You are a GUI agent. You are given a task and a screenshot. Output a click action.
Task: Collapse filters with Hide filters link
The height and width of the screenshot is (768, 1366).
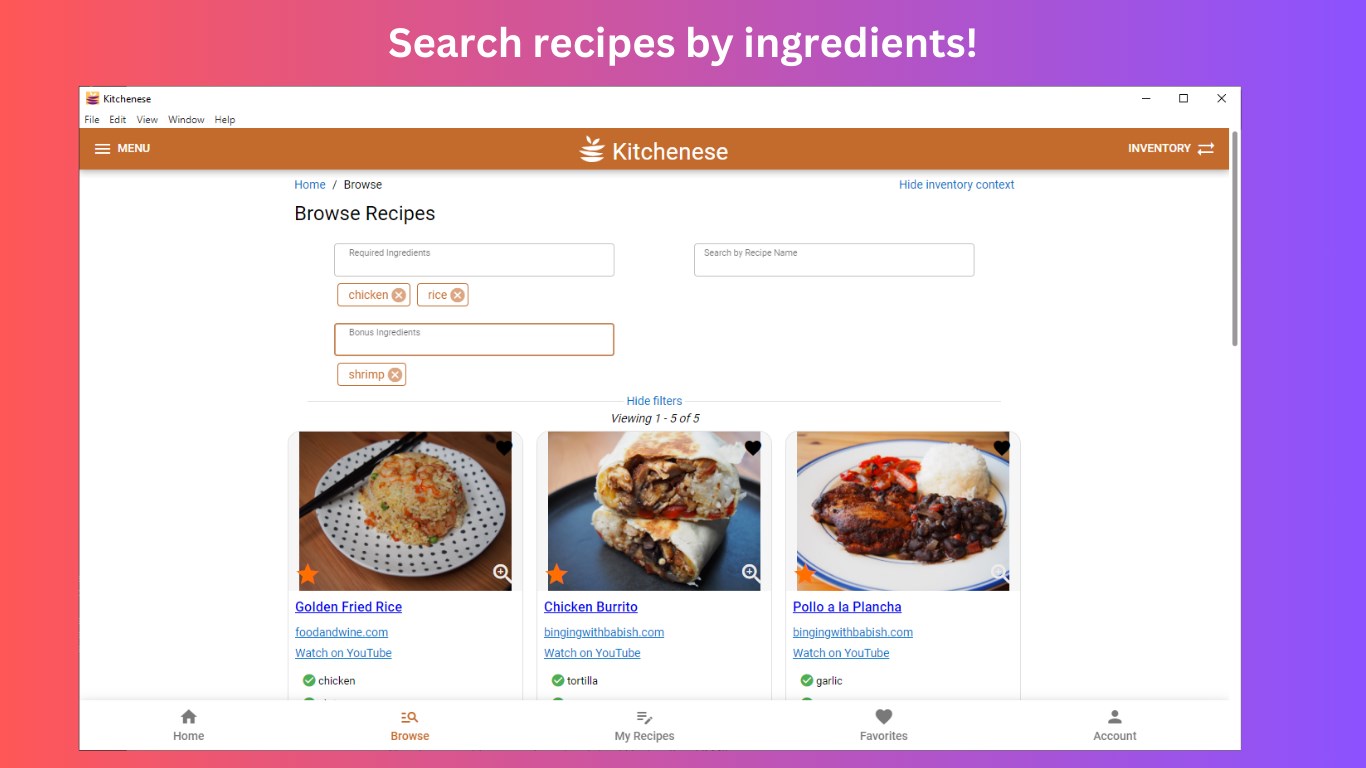coord(654,401)
